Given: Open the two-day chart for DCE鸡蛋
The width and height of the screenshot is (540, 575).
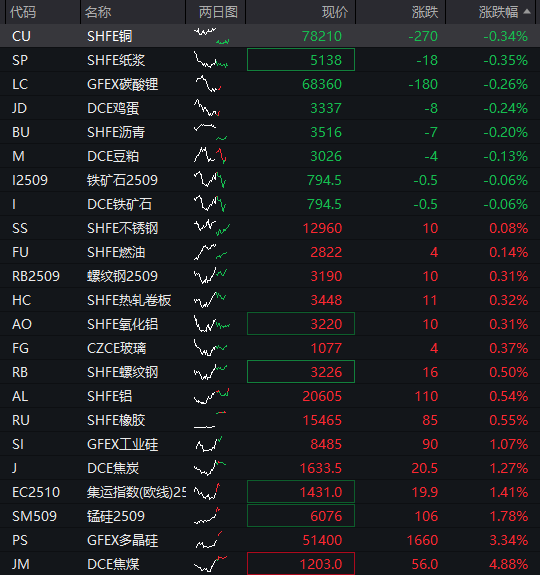Looking at the screenshot, I should tap(207, 108).
